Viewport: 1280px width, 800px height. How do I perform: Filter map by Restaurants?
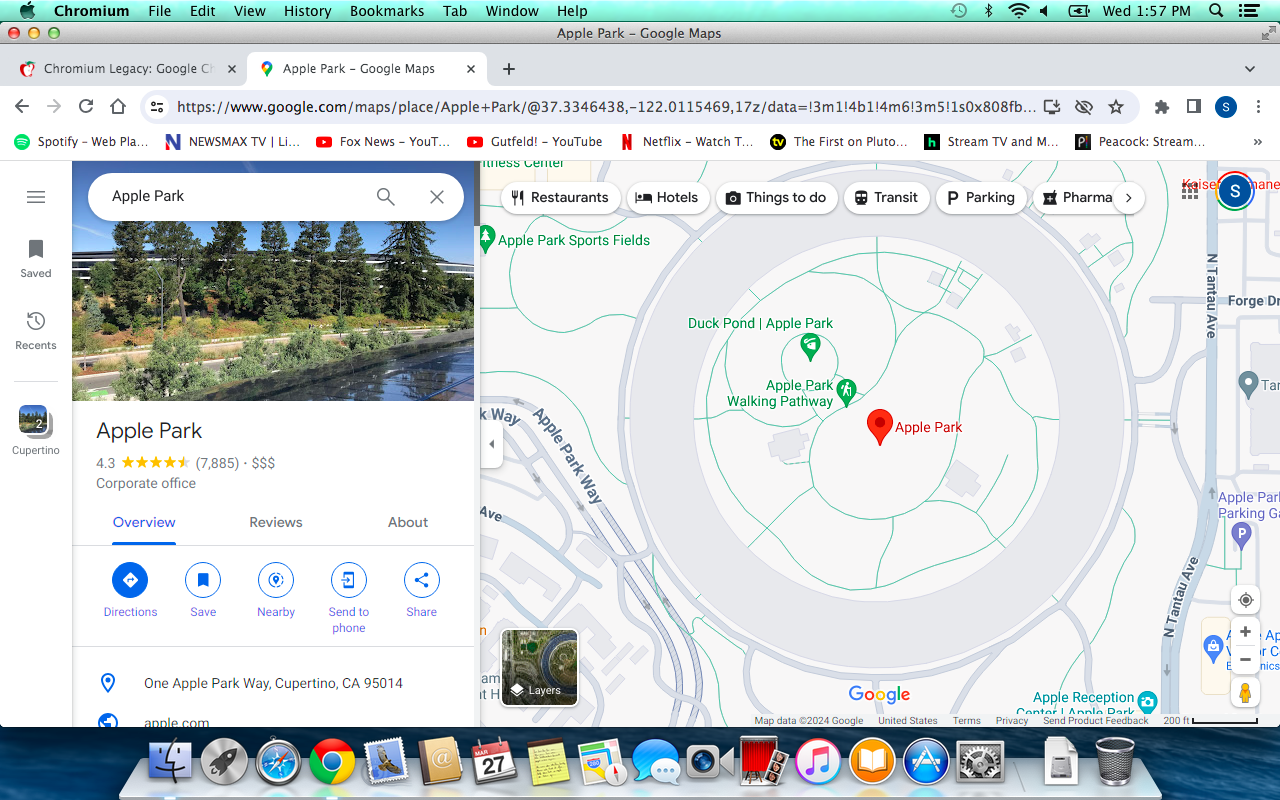point(559,197)
